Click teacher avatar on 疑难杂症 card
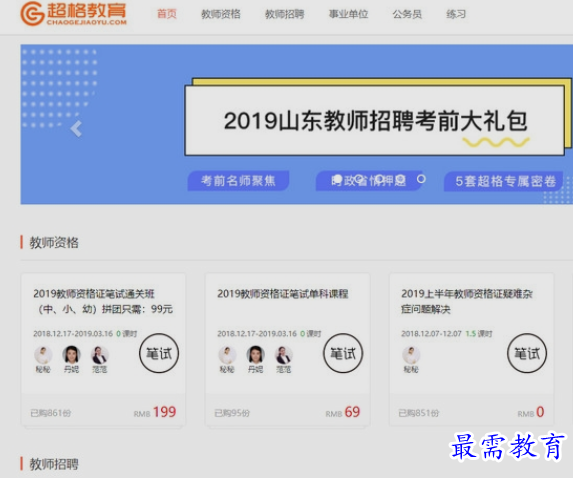This screenshot has height=478, width=573. (x=411, y=354)
